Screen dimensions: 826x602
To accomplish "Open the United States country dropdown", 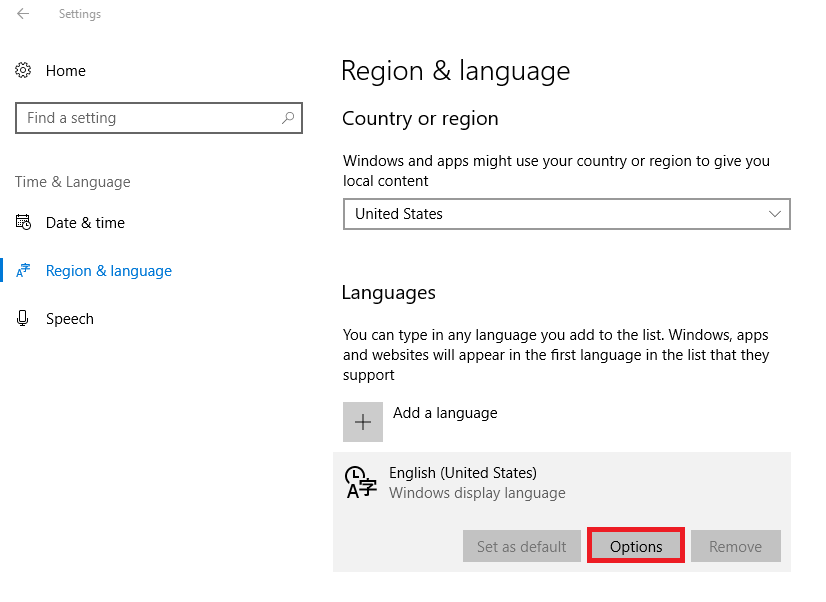I will click(566, 214).
